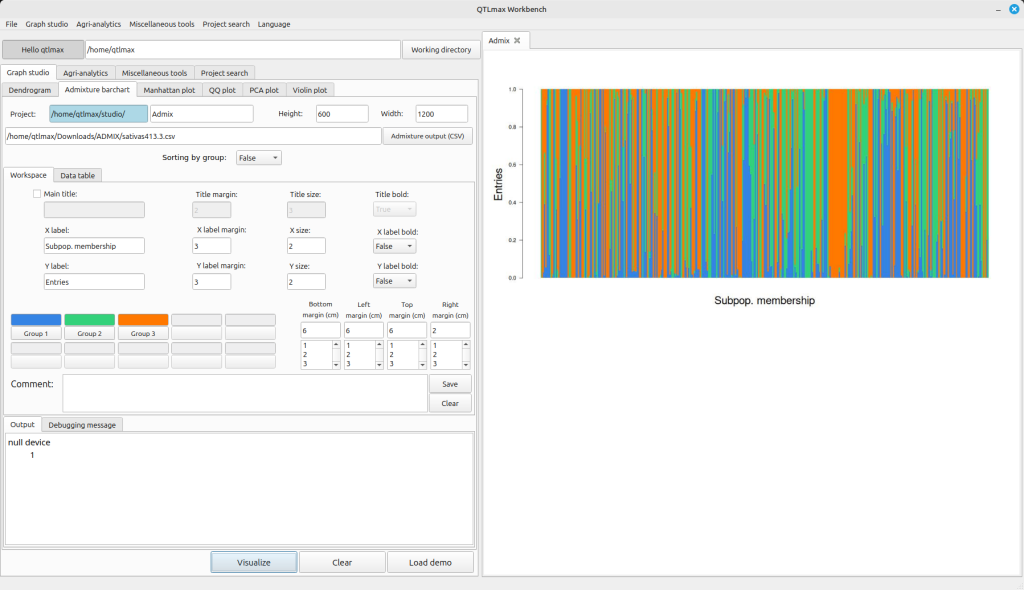Image resolution: width=1024 pixels, height=590 pixels.
Task: Open the Data table tab
Action: (x=78, y=175)
